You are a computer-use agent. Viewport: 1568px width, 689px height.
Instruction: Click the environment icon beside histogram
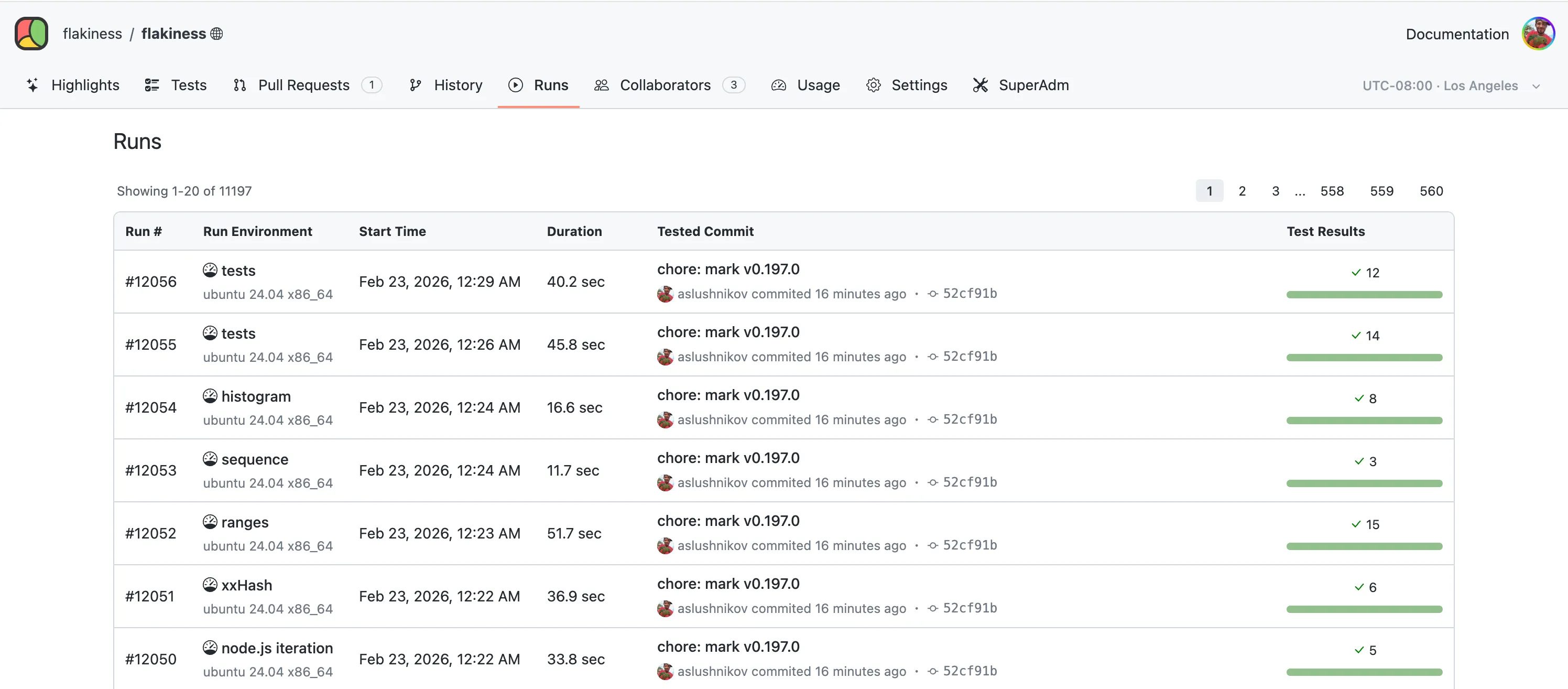point(210,396)
